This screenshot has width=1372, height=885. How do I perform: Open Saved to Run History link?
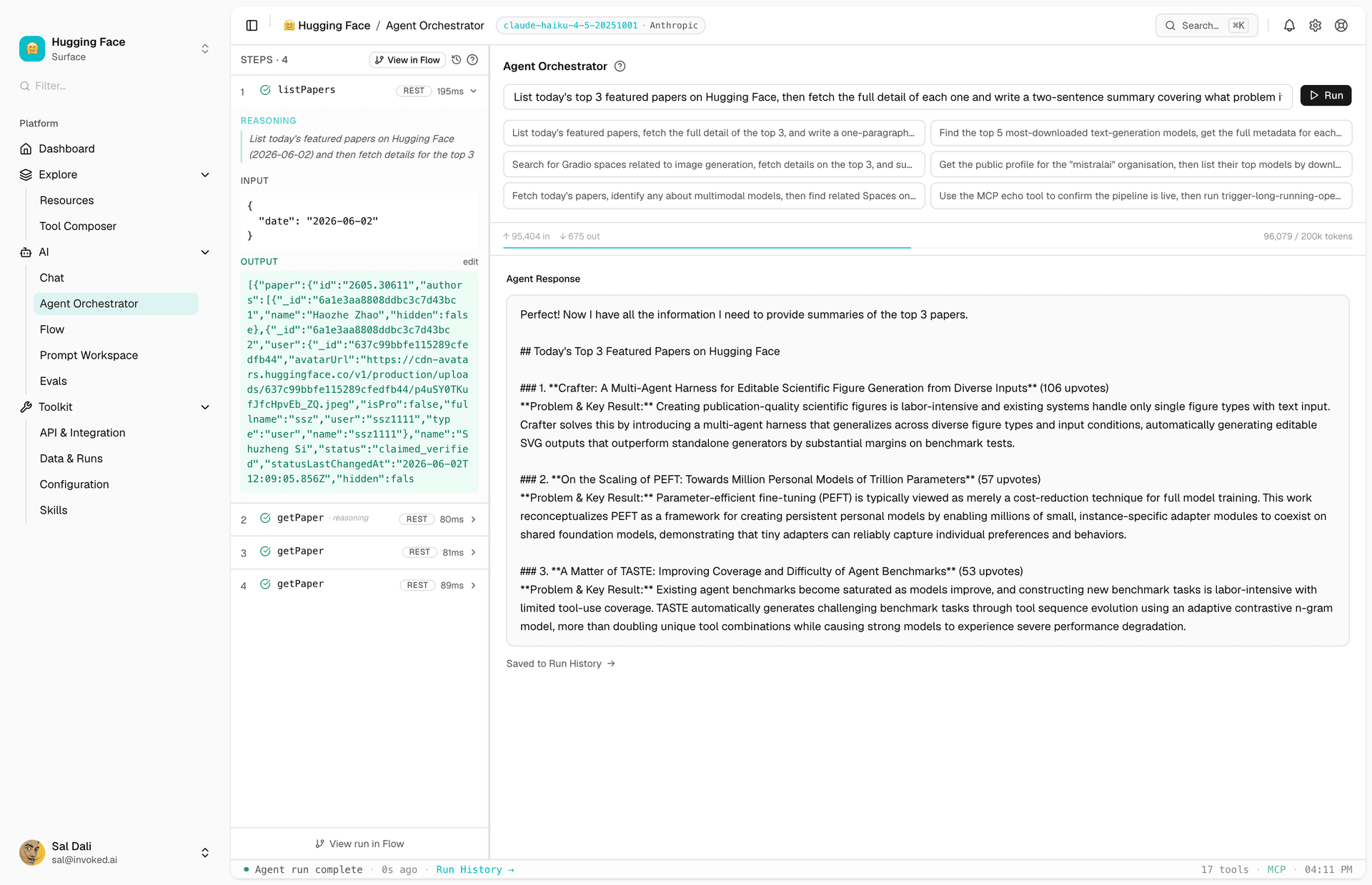(x=560, y=664)
